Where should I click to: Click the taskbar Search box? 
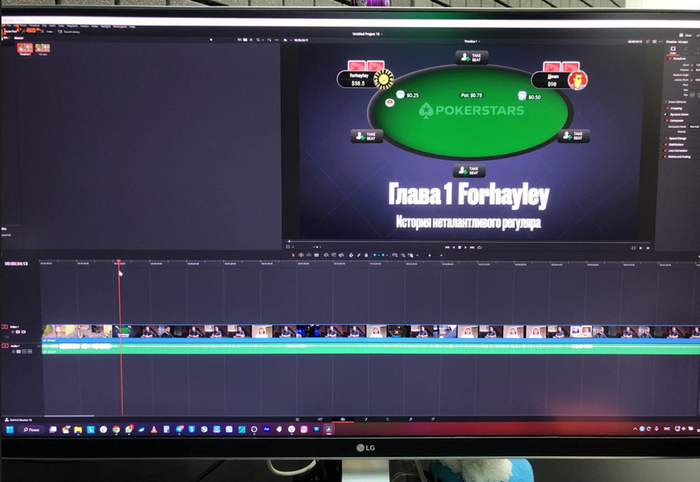click(31, 429)
